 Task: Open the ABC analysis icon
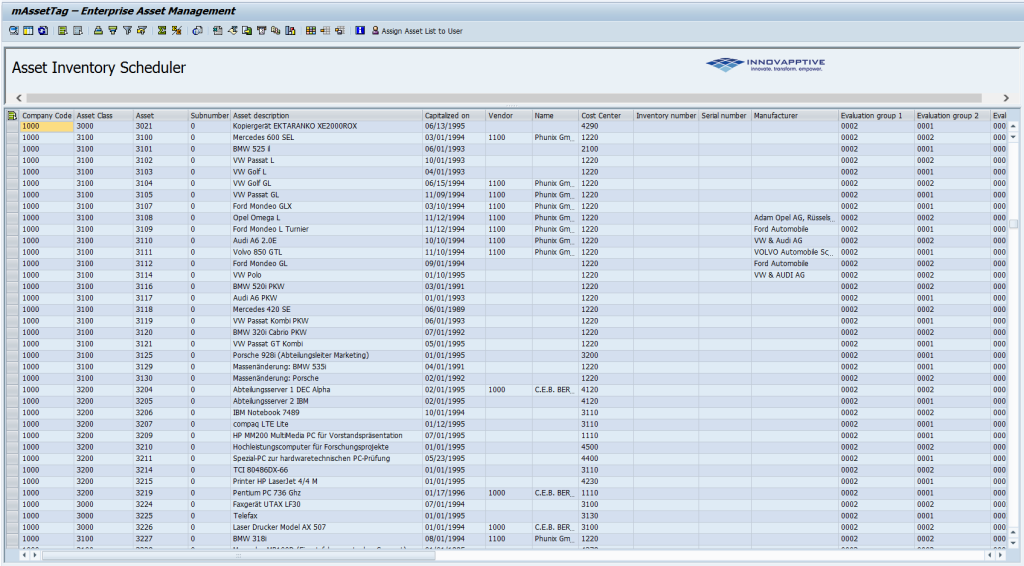[276, 31]
